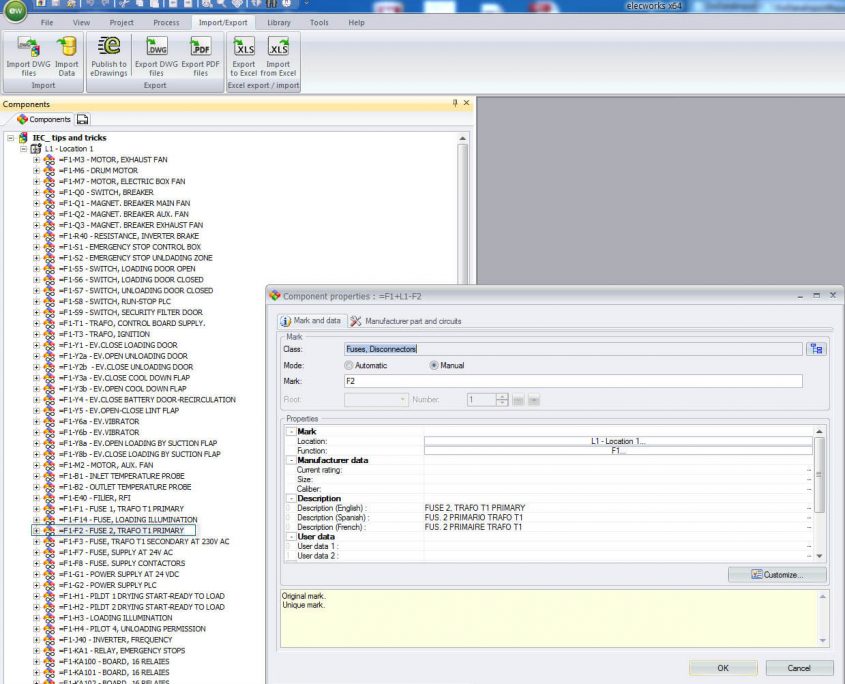Viewport: 845px width, 684px height.
Task: Expand the =F1-F2 FUSE 2, TRAFO T1 PRIMARY node
Action: (37, 531)
